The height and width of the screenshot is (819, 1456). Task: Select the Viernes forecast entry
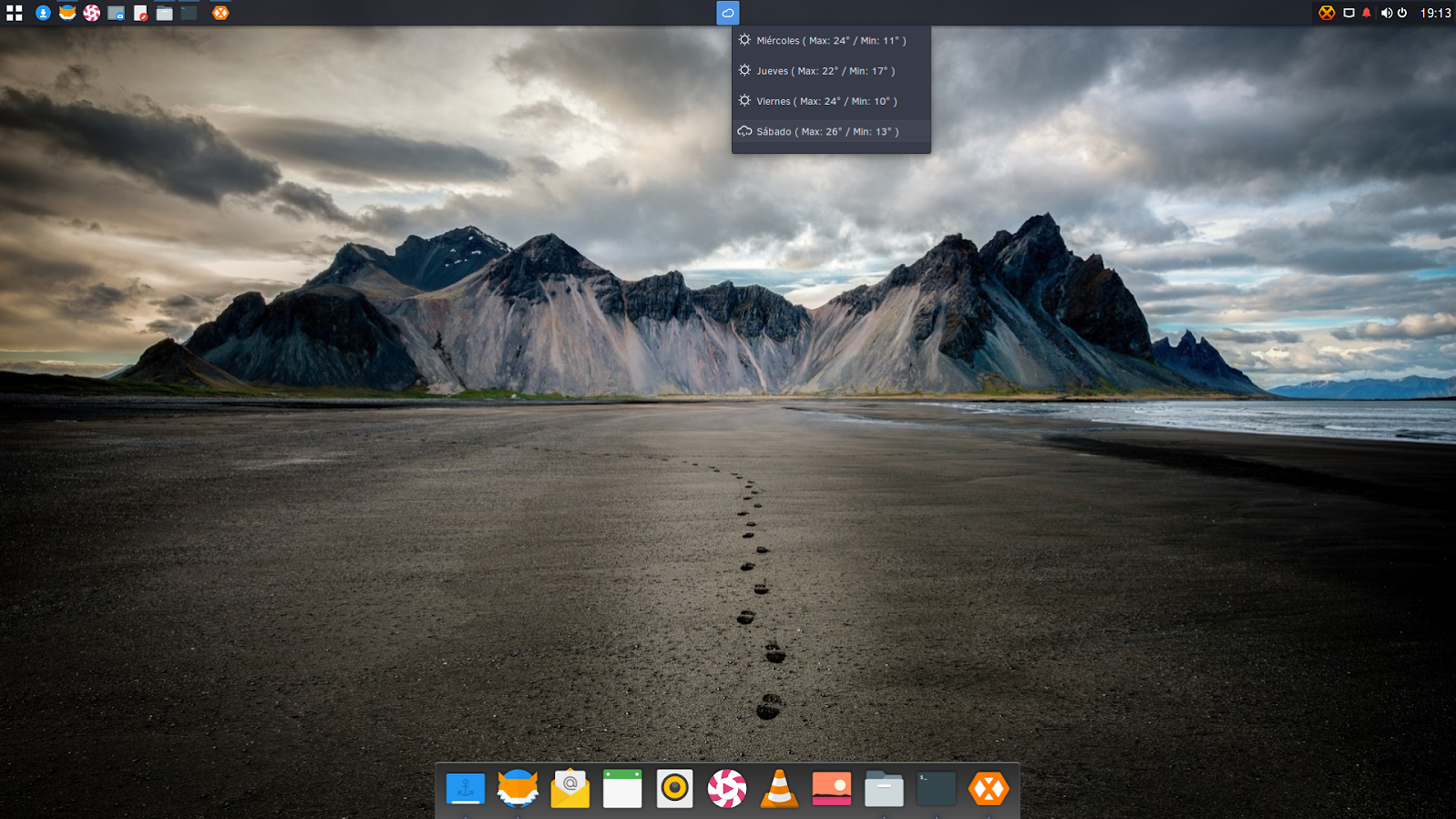[831, 101]
